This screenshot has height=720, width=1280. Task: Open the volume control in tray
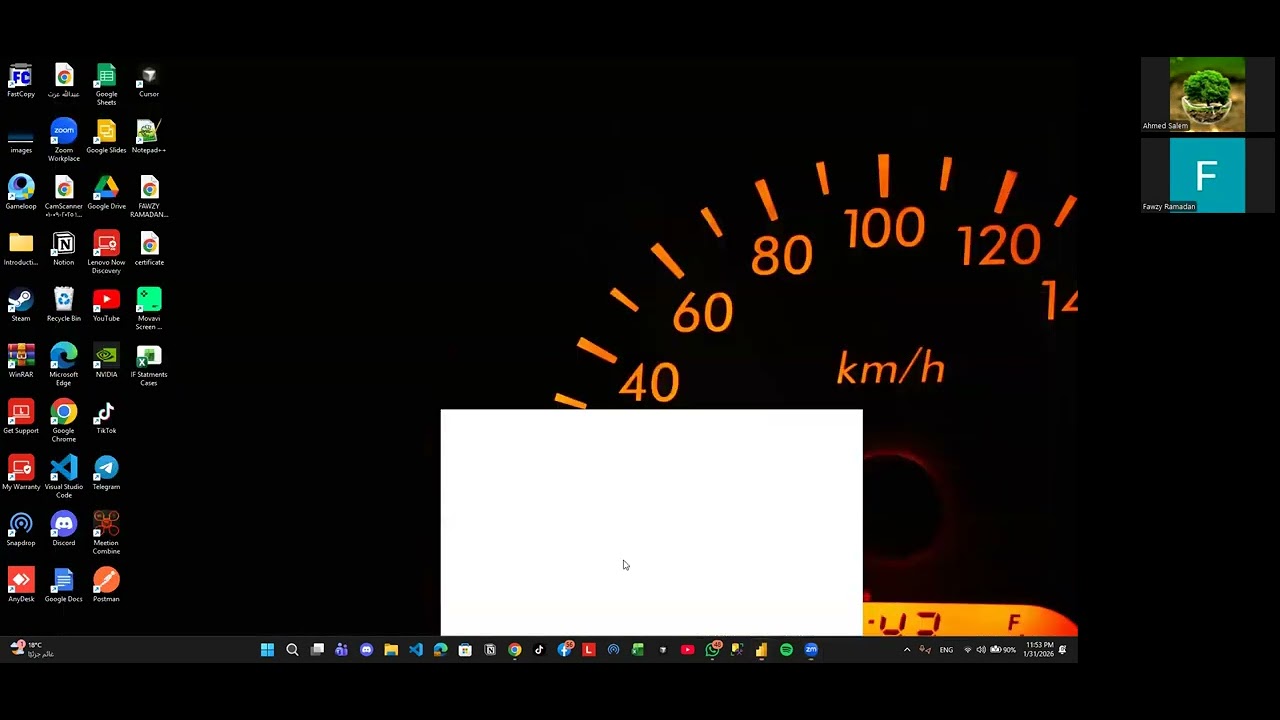[x=981, y=650]
